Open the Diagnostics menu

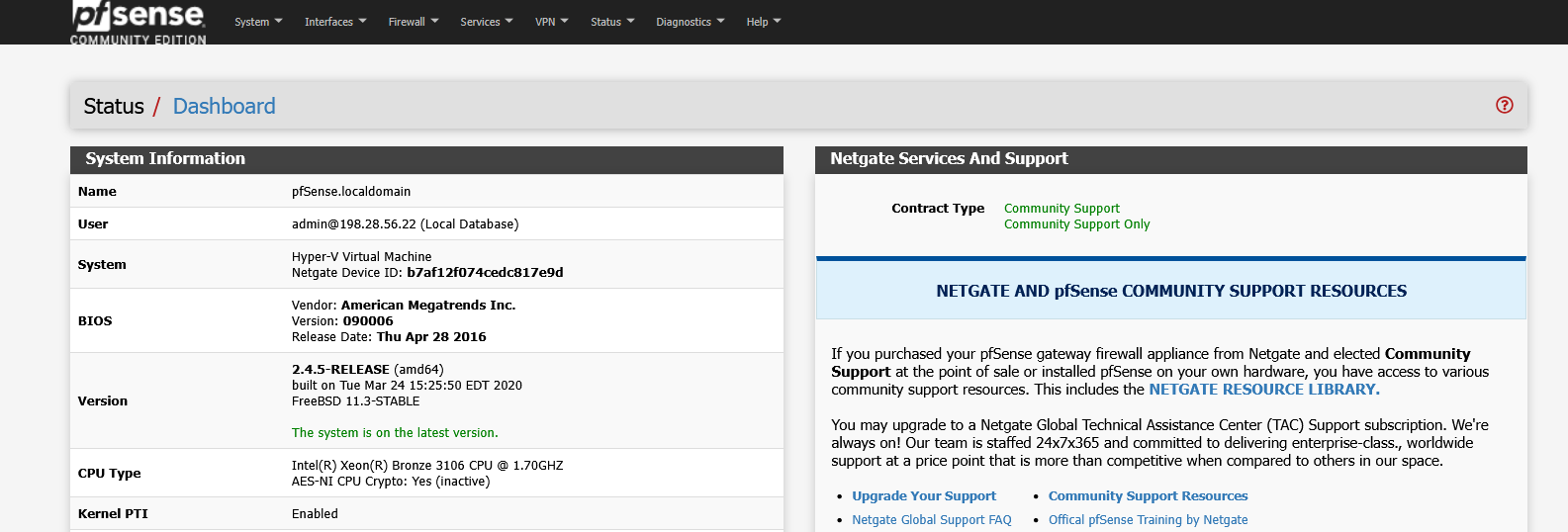point(690,22)
